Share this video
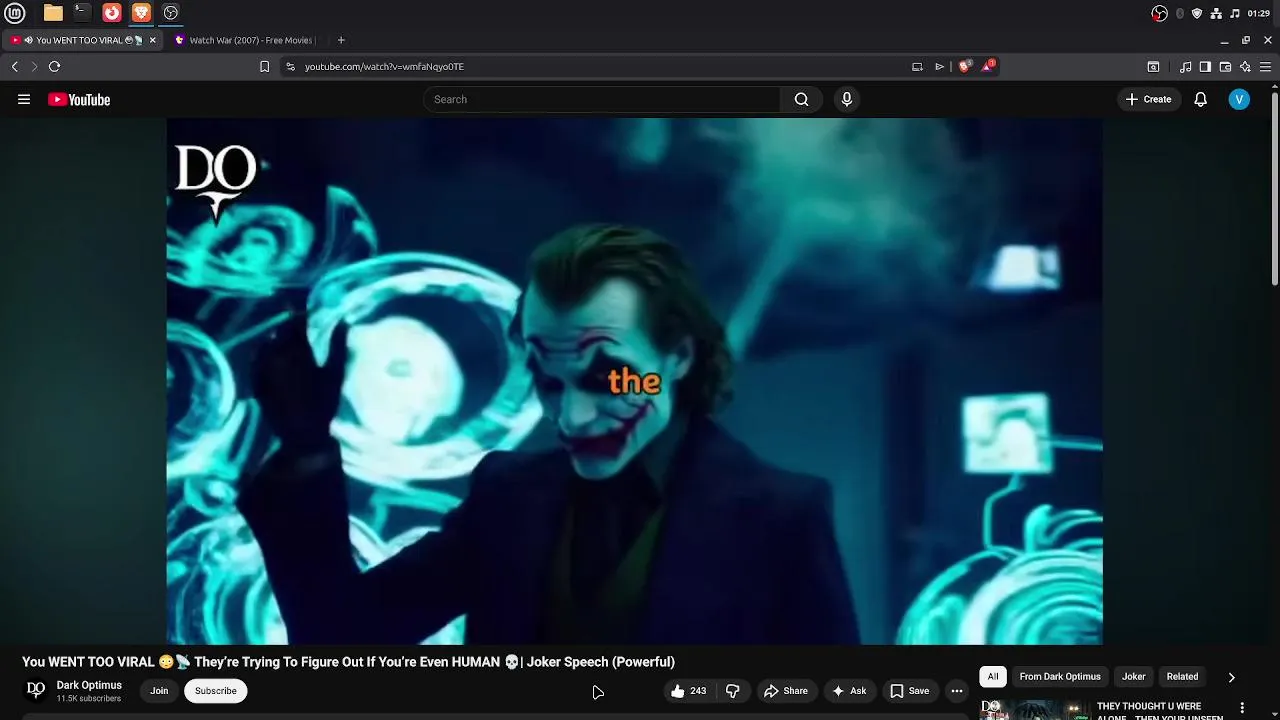1280x720 pixels. 786,690
